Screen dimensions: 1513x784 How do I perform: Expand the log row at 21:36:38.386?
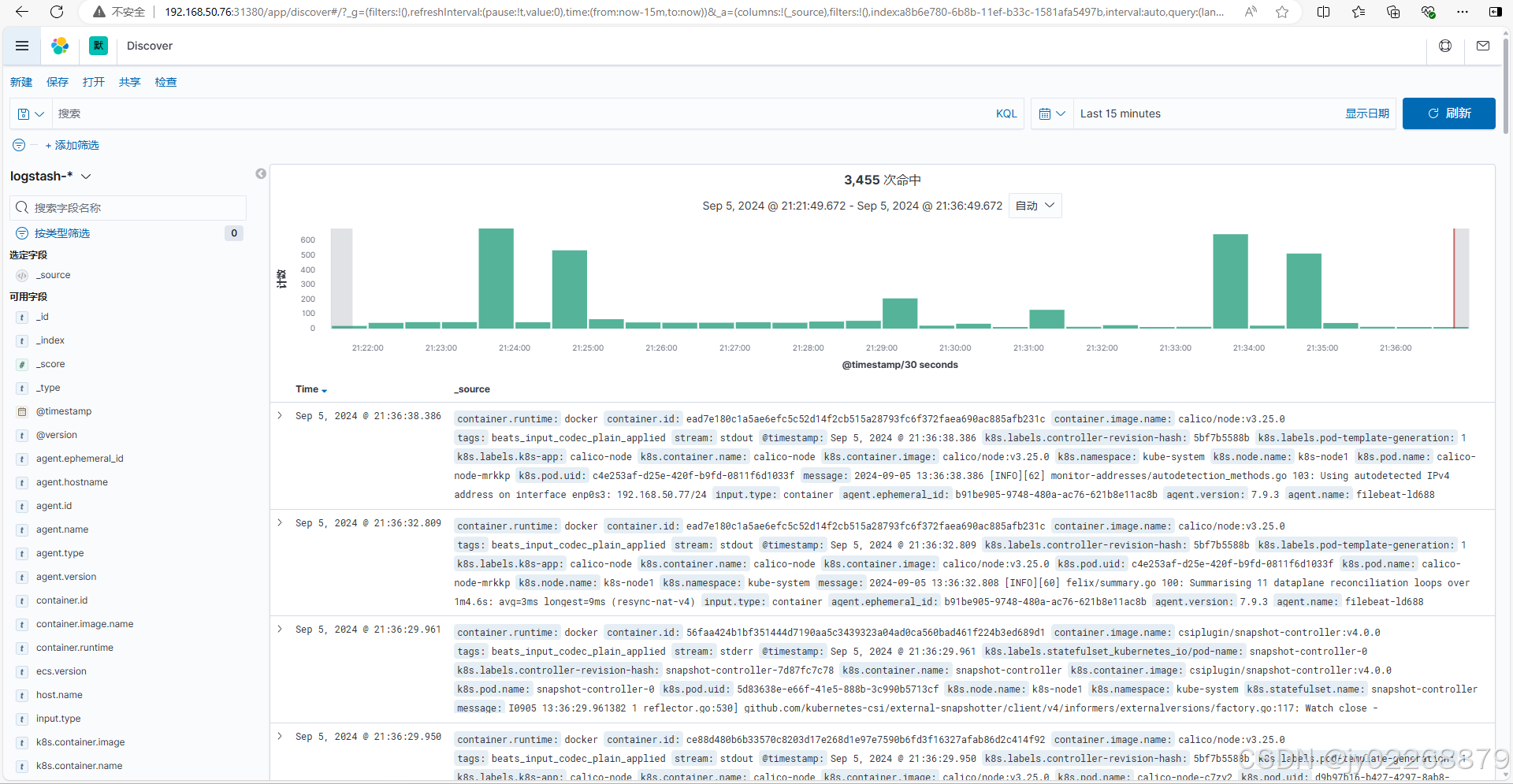[280, 415]
